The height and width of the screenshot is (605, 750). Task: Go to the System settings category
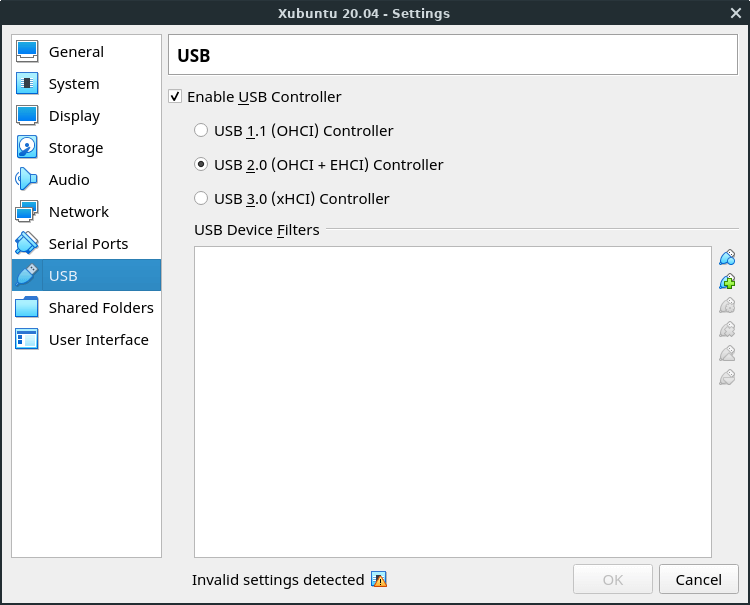(x=73, y=84)
